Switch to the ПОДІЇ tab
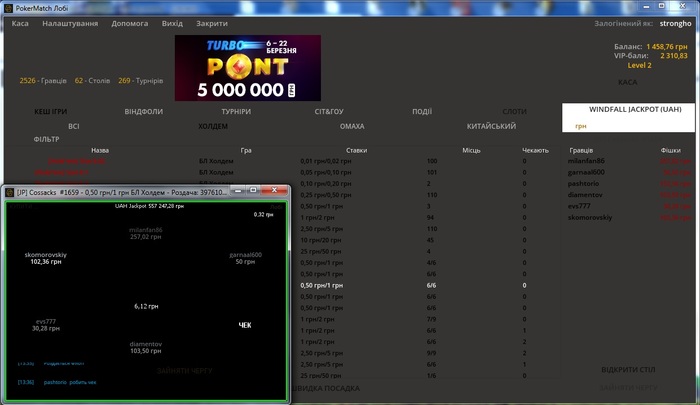Screen dimensions: 700x405 (x=422, y=112)
